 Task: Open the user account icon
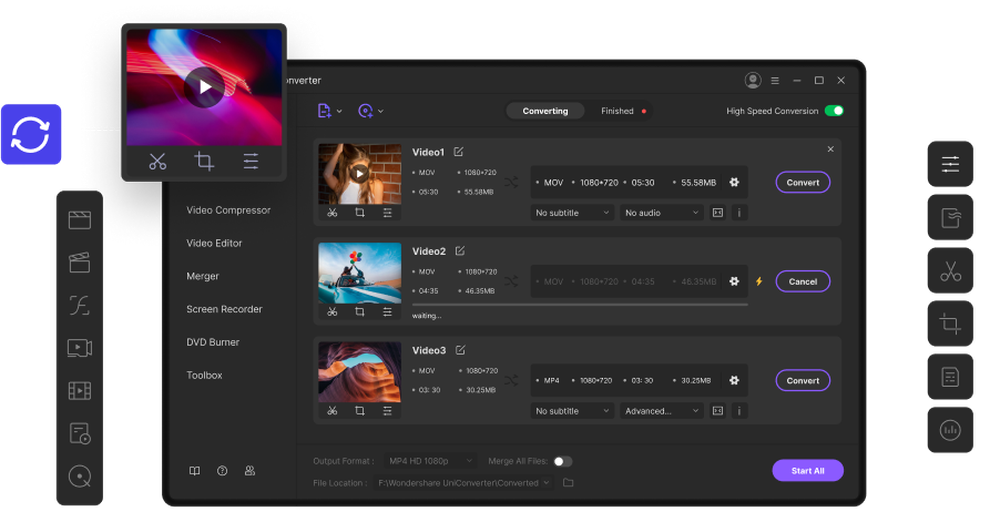coord(753,80)
